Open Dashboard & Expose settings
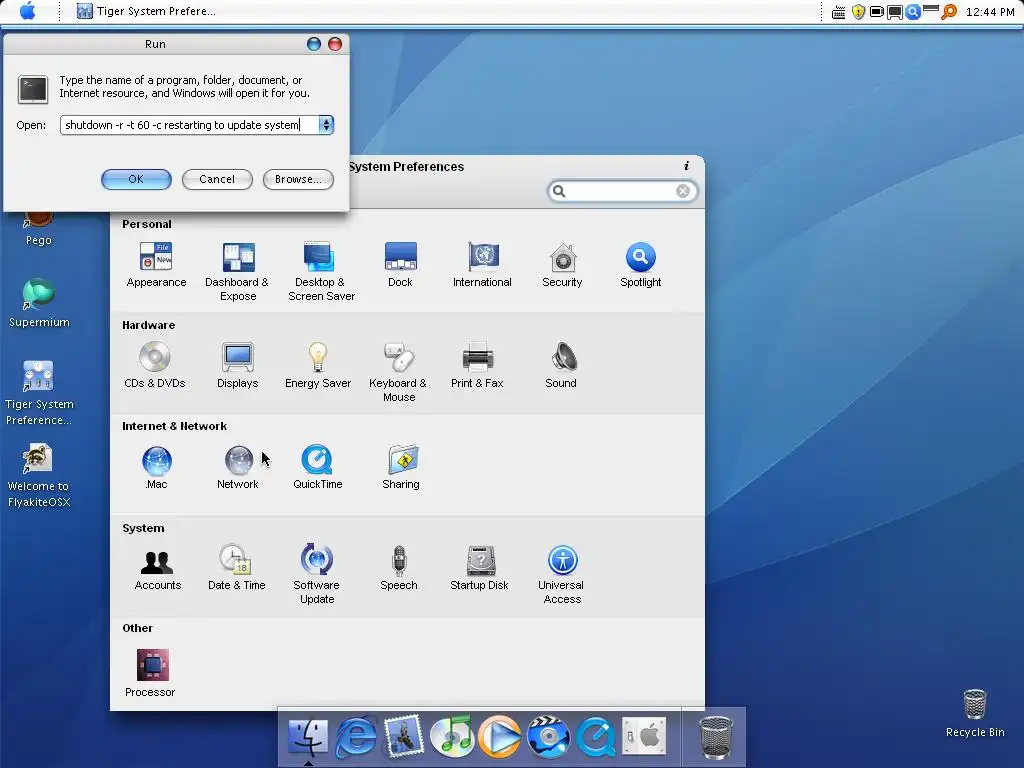Viewport: 1024px width, 768px height. tap(238, 271)
